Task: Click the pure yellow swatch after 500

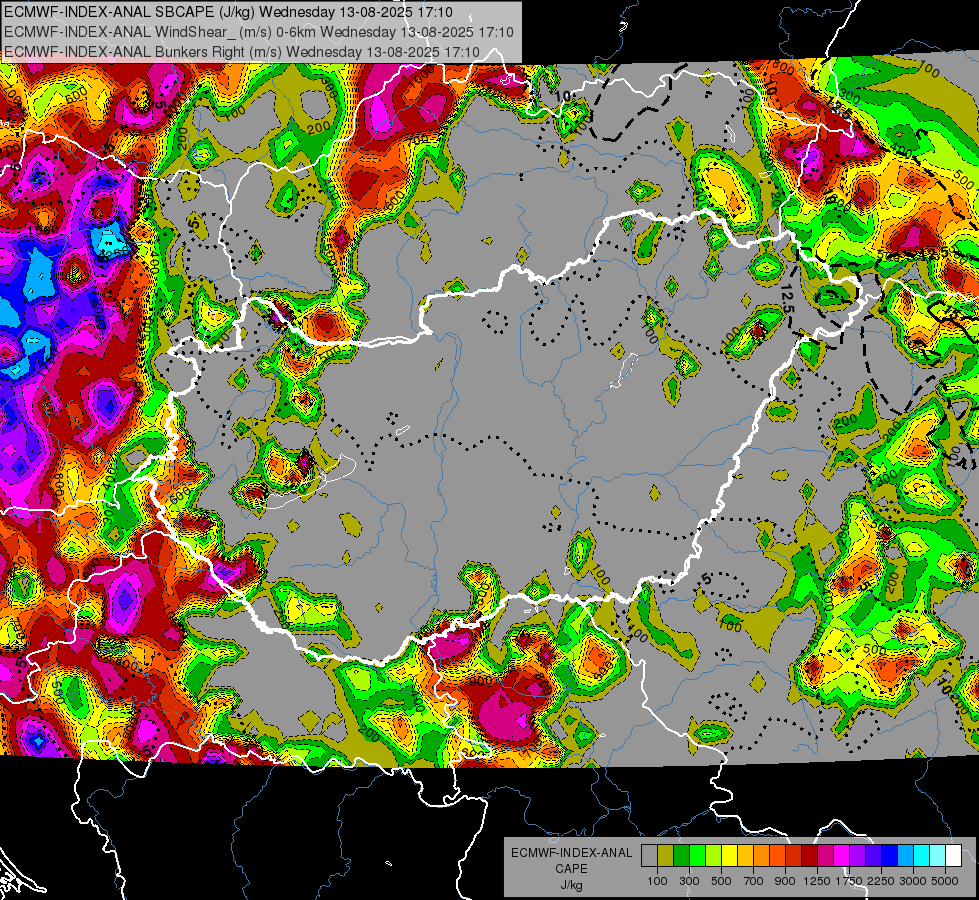Action: tap(729, 856)
